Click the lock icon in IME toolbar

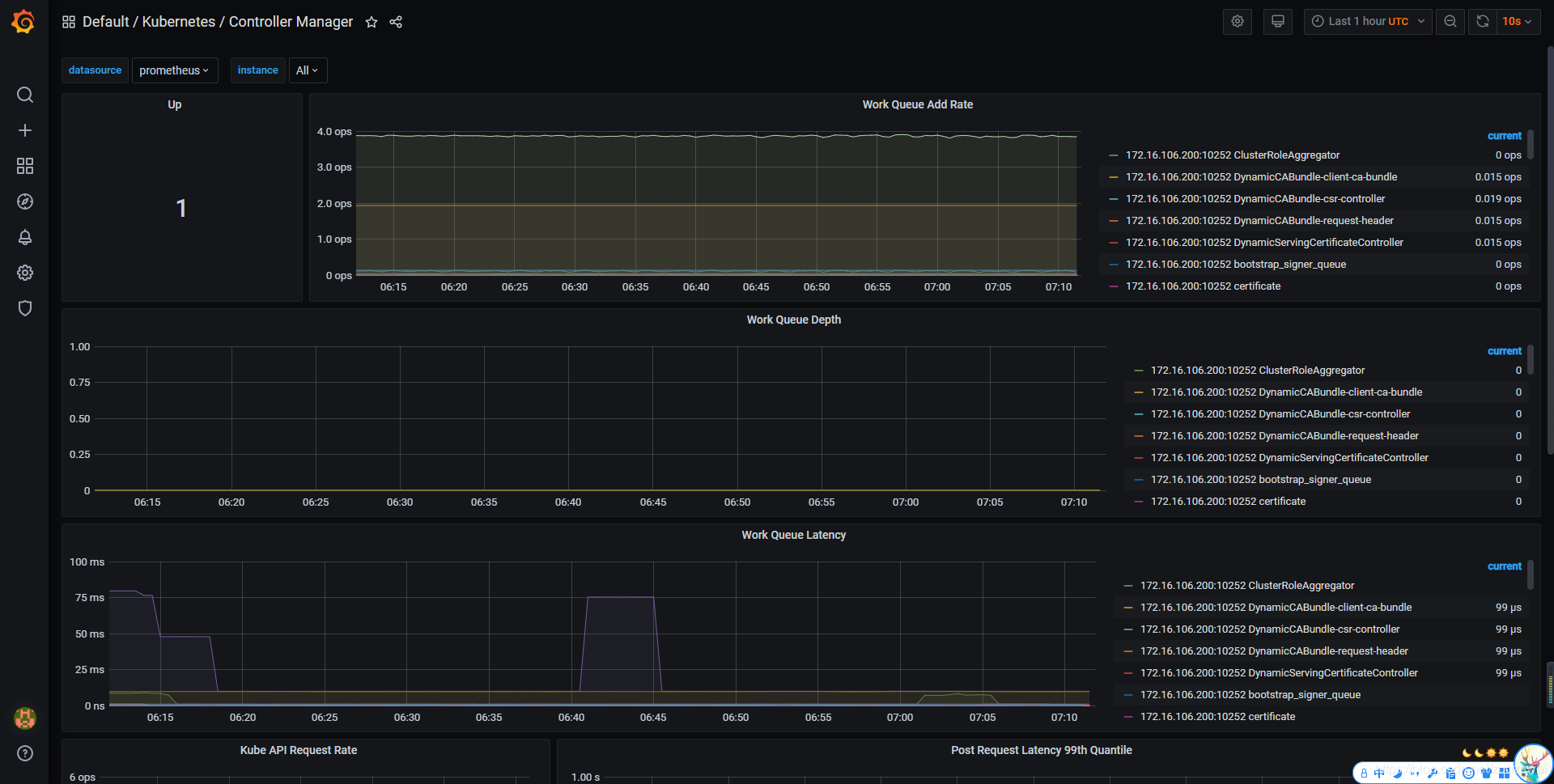point(1364,773)
